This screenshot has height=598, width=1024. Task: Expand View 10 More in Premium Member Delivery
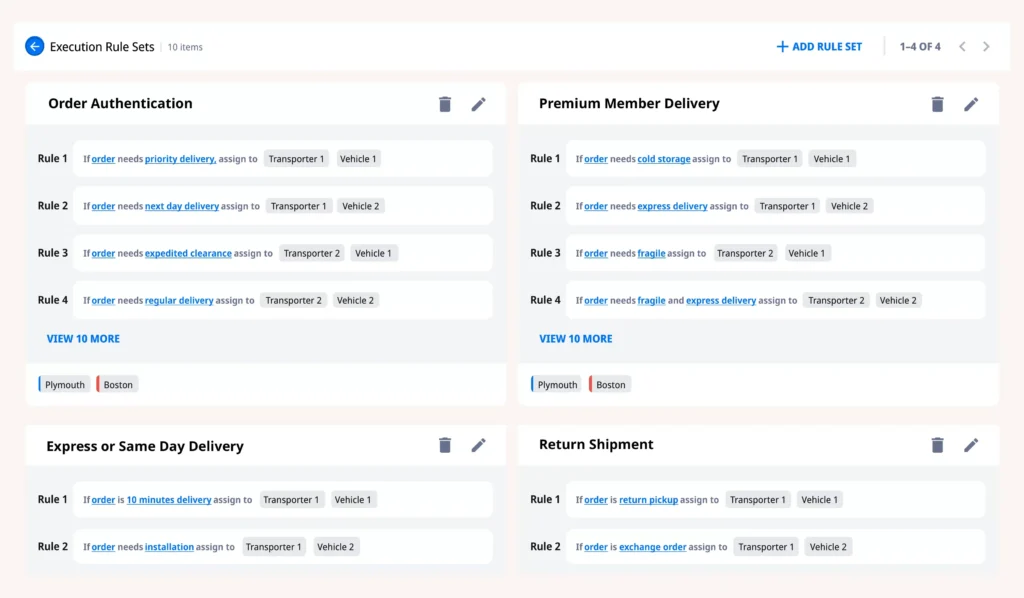575,339
